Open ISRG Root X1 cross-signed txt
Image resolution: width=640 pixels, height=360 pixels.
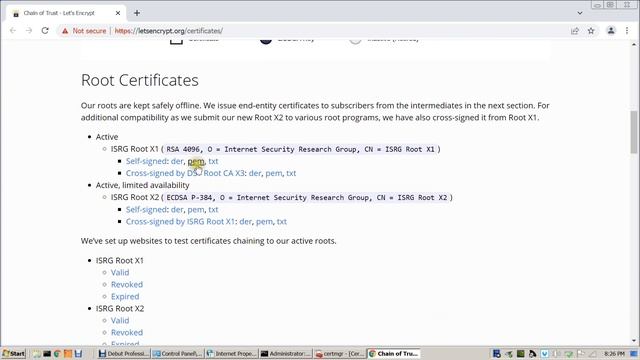(x=282, y=222)
